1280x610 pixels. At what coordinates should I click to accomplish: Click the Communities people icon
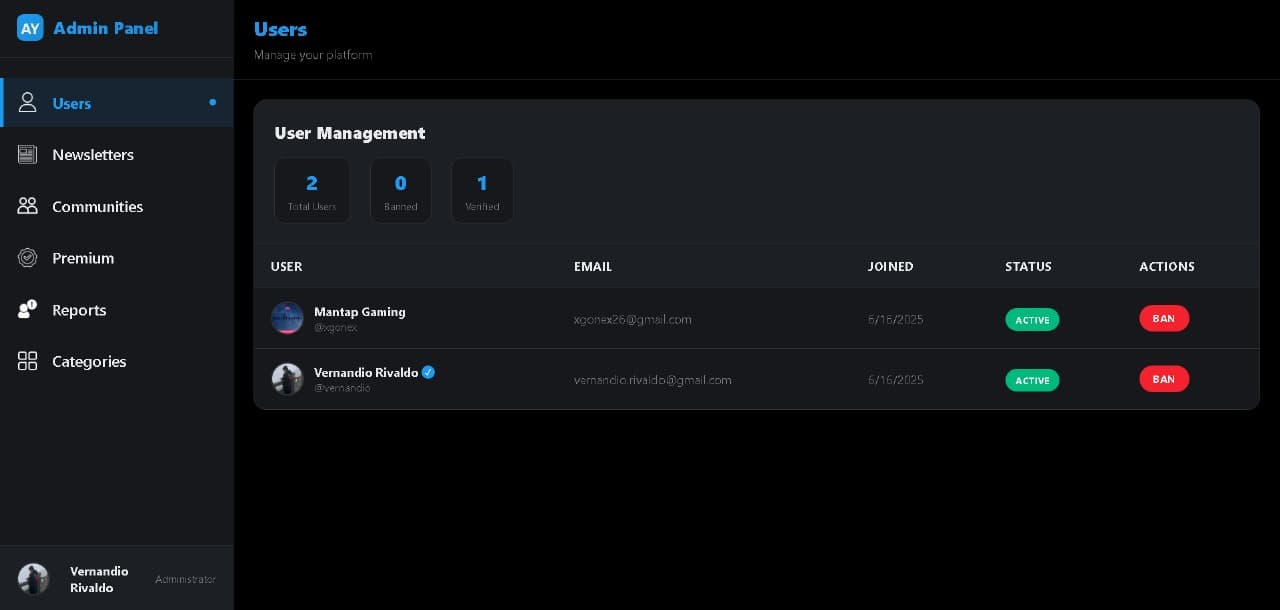point(28,206)
